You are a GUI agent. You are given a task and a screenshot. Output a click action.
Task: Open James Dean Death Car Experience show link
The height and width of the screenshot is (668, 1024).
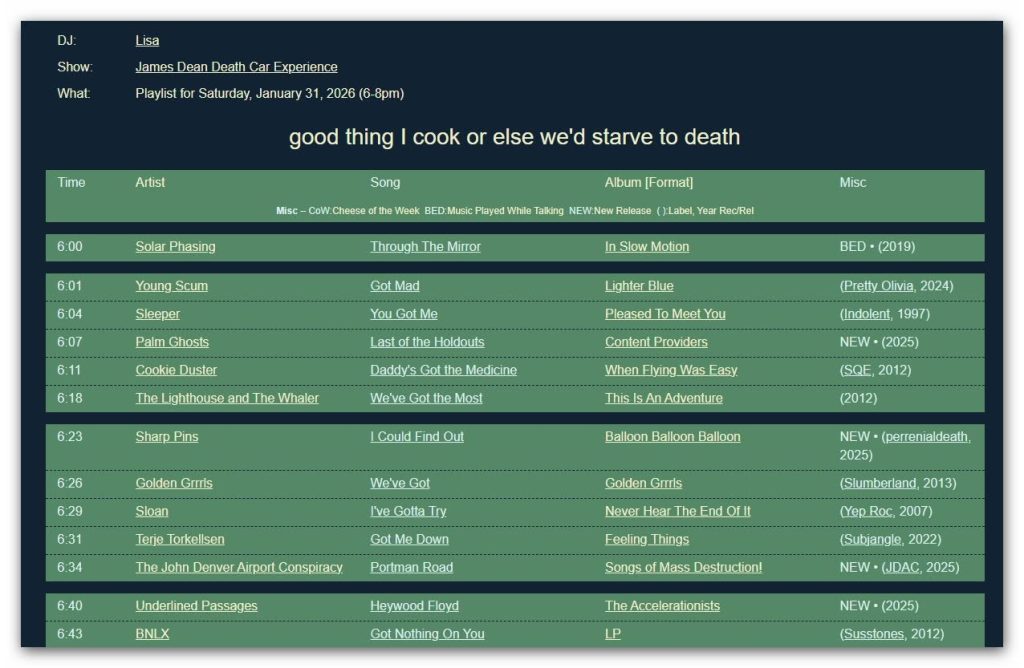(236, 67)
